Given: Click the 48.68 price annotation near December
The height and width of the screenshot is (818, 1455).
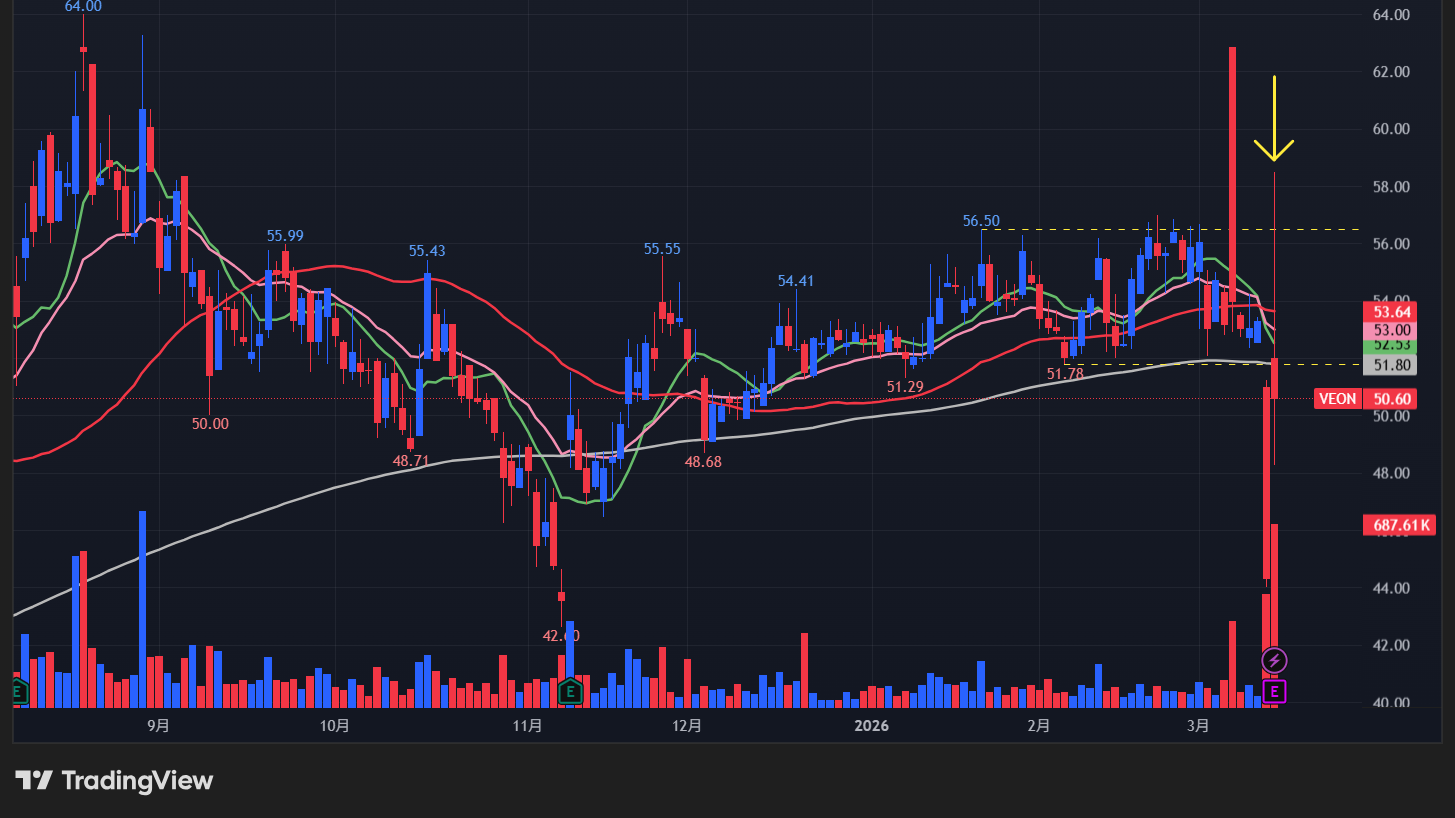Looking at the screenshot, I should pyautogui.click(x=703, y=463).
